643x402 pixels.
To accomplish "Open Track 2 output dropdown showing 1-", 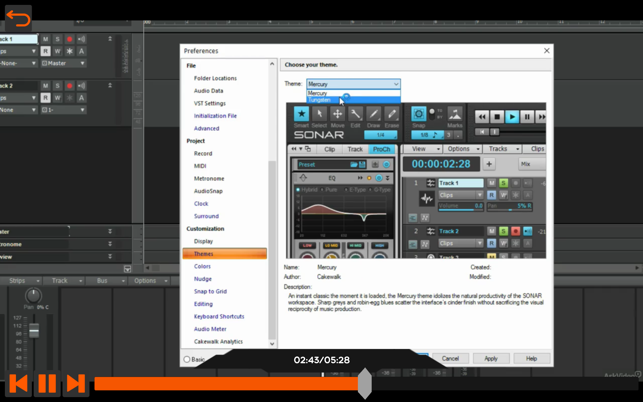I will coord(63,110).
